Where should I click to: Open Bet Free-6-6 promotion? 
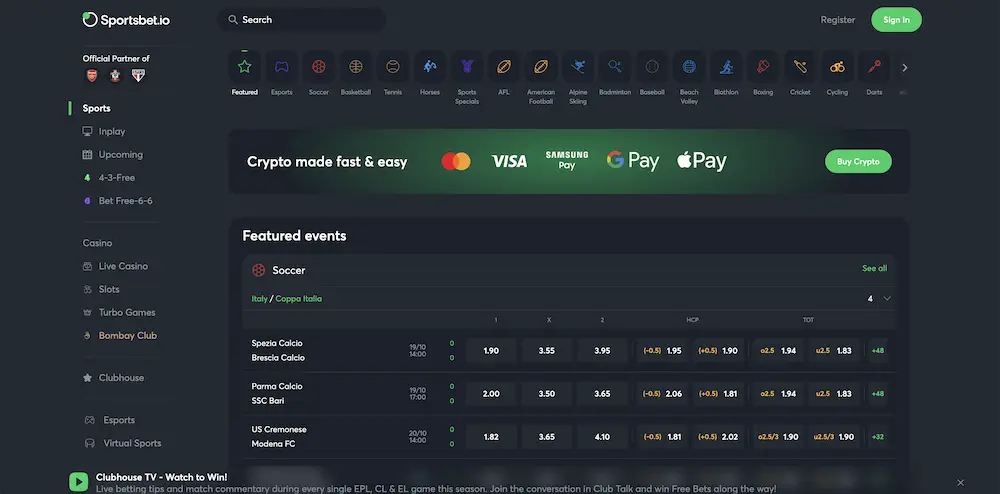pos(118,201)
